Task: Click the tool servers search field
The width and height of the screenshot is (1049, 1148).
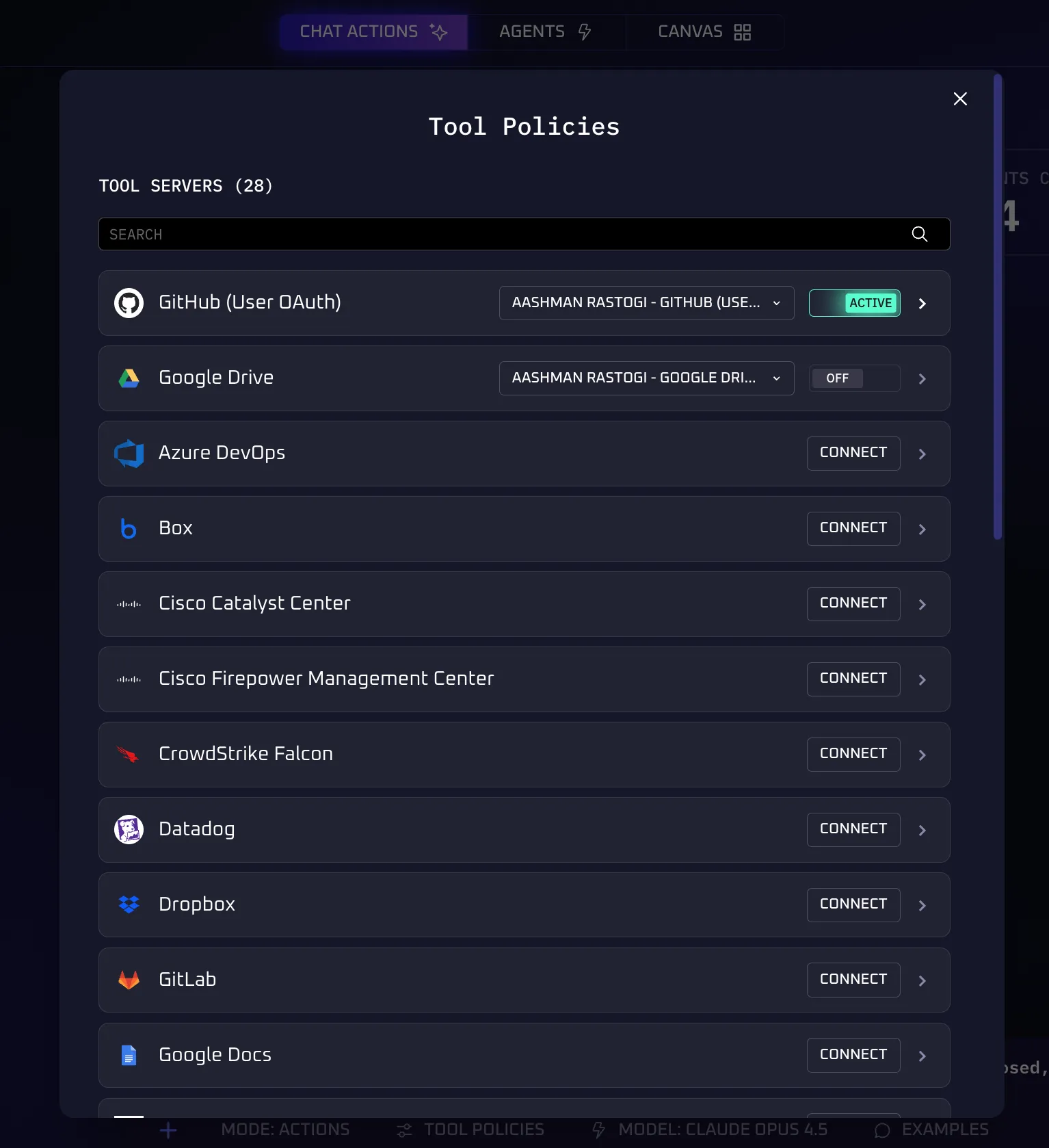Action: tap(524, 234)
